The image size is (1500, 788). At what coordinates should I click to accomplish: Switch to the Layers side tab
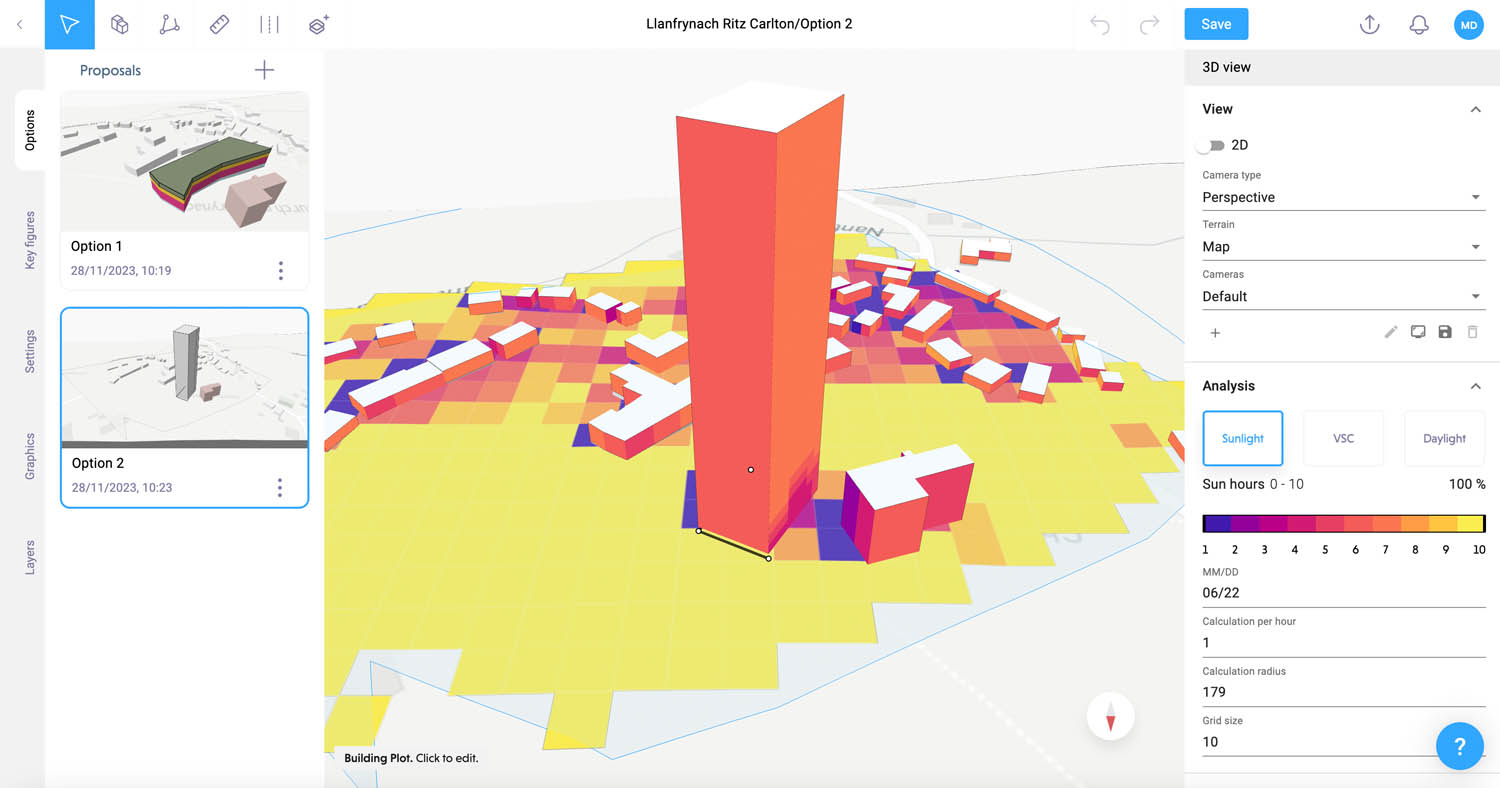[x=30, y=557]
